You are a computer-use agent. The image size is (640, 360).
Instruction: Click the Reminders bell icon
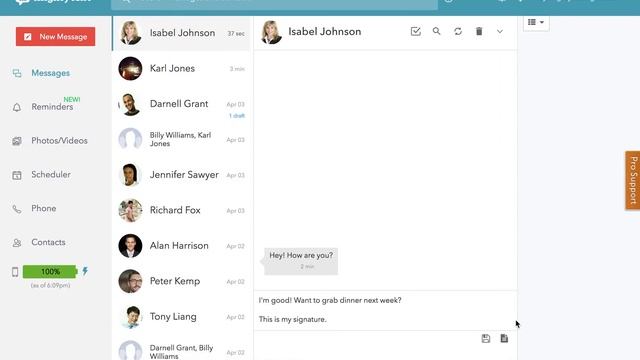[x=17, y=107]
